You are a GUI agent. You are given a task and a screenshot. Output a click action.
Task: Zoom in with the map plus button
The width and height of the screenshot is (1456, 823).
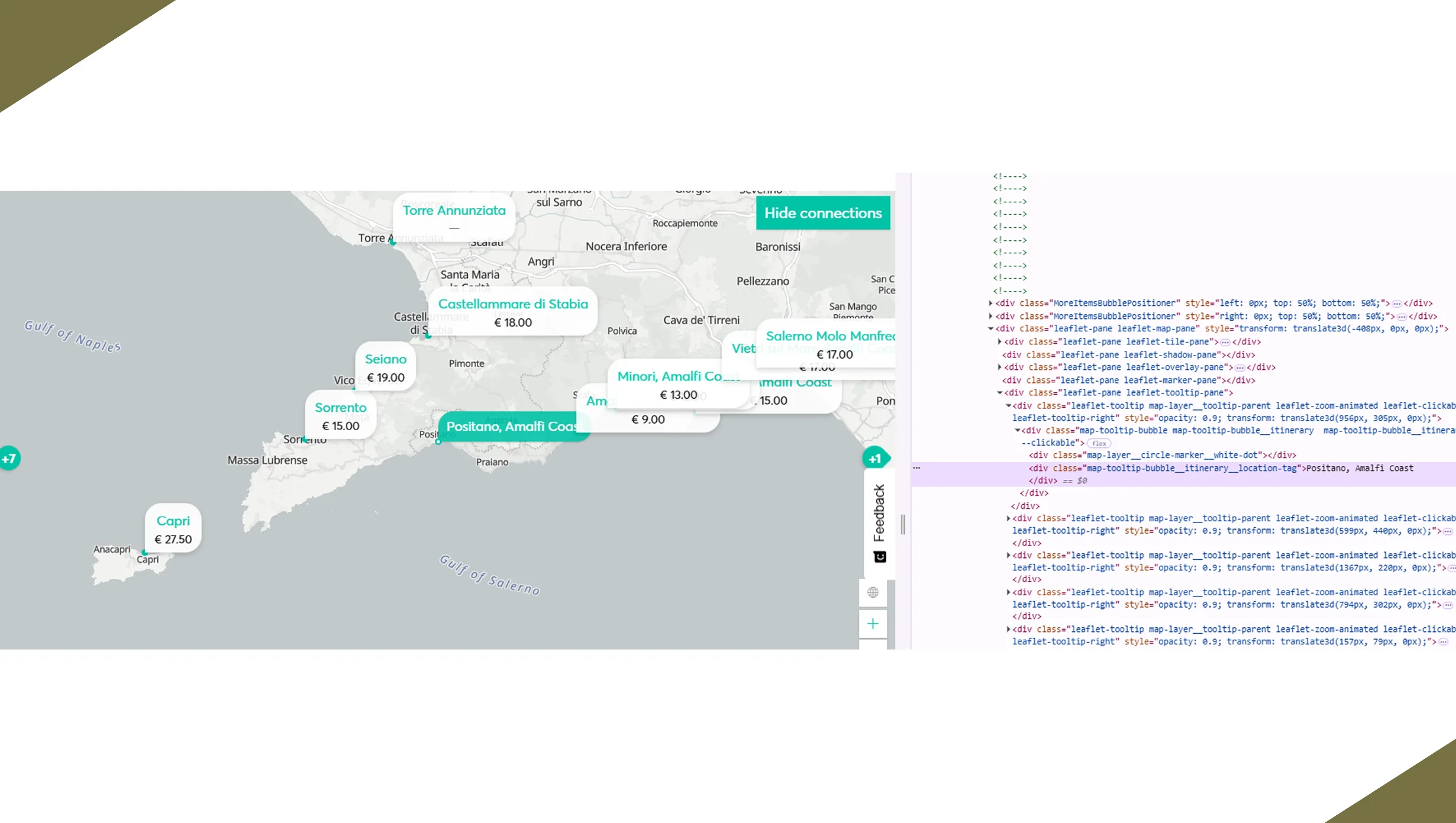tap(872, 624)
